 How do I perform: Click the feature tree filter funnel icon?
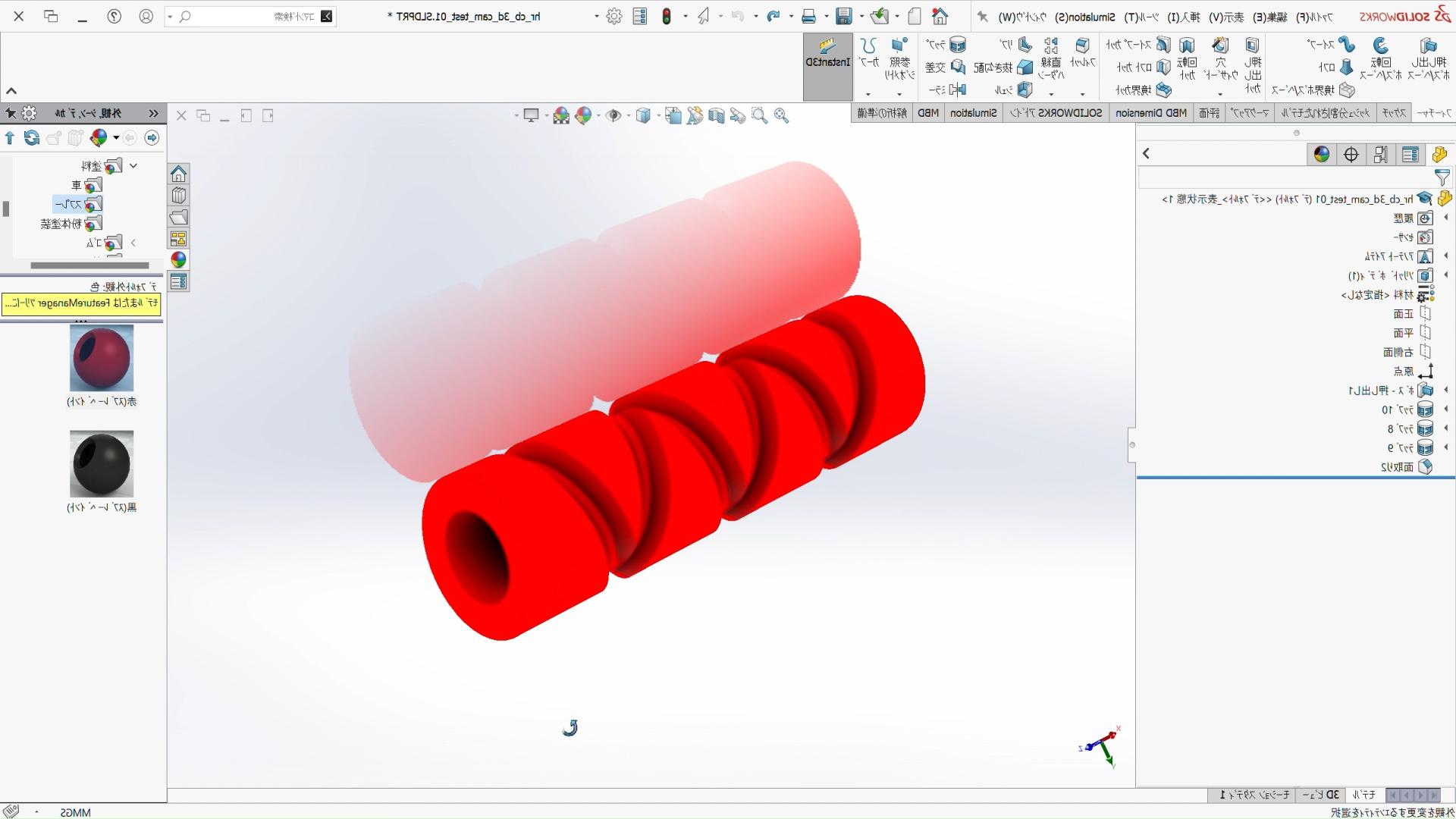click(1442, 177)
